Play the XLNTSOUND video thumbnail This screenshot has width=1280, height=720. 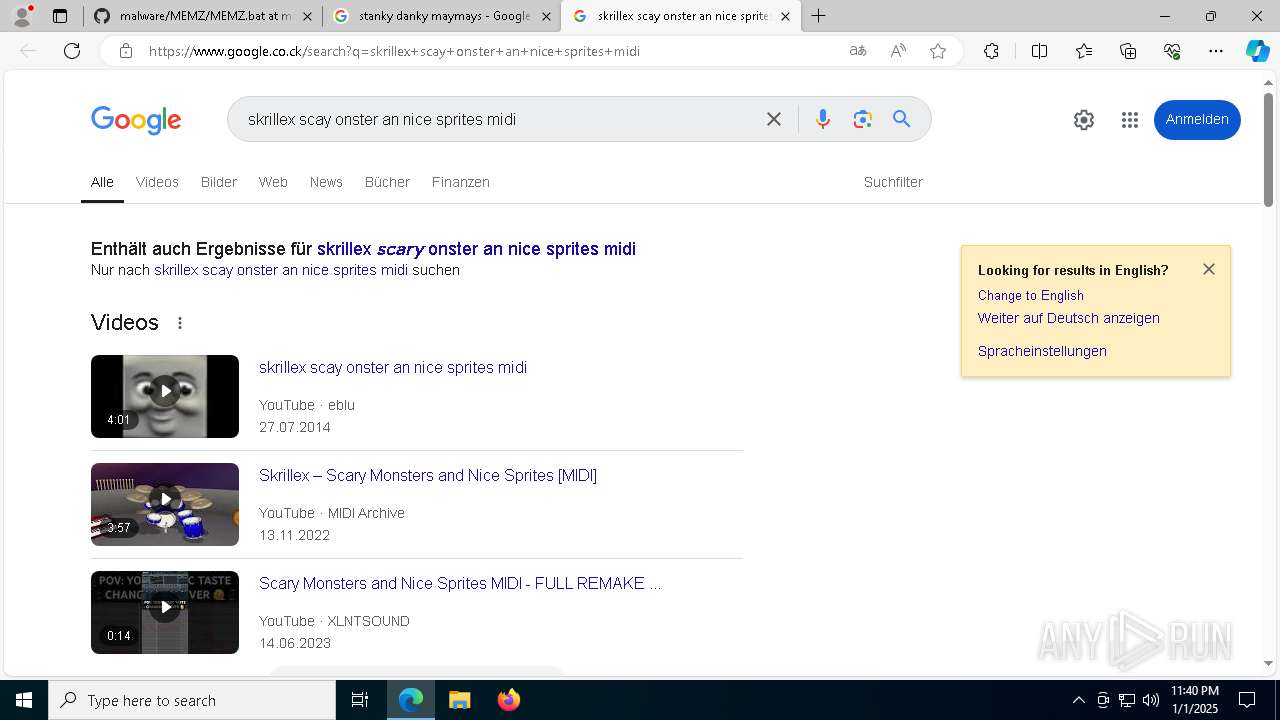(165, 612)
